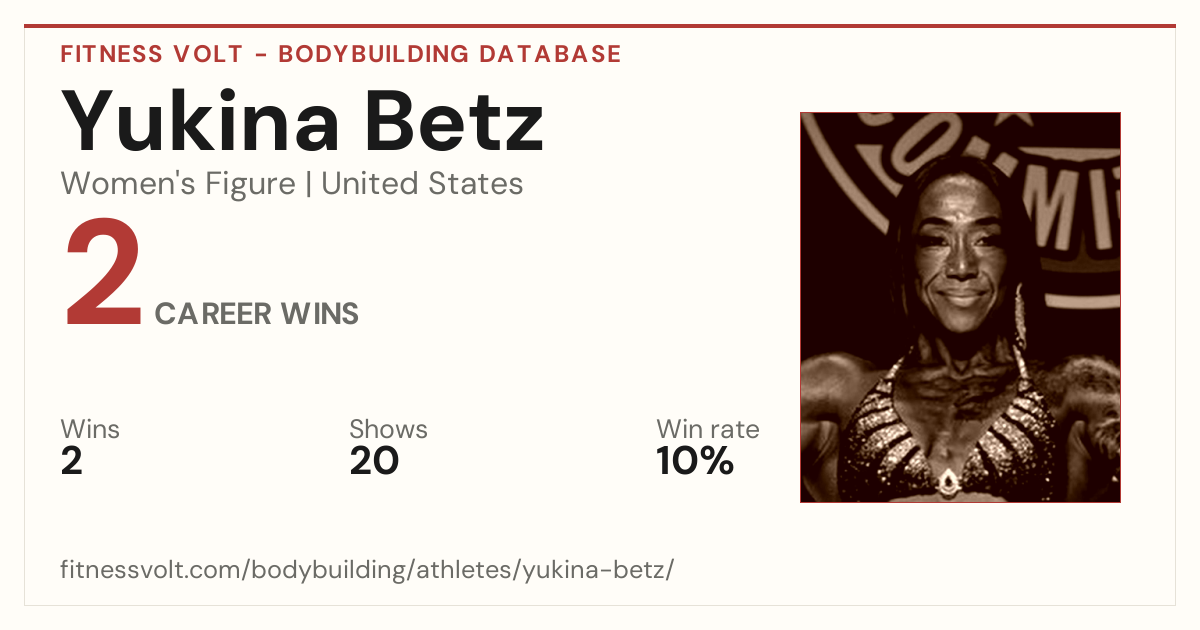
Task: Open the athlete photo thumbnail
Action: pos(960,307)
